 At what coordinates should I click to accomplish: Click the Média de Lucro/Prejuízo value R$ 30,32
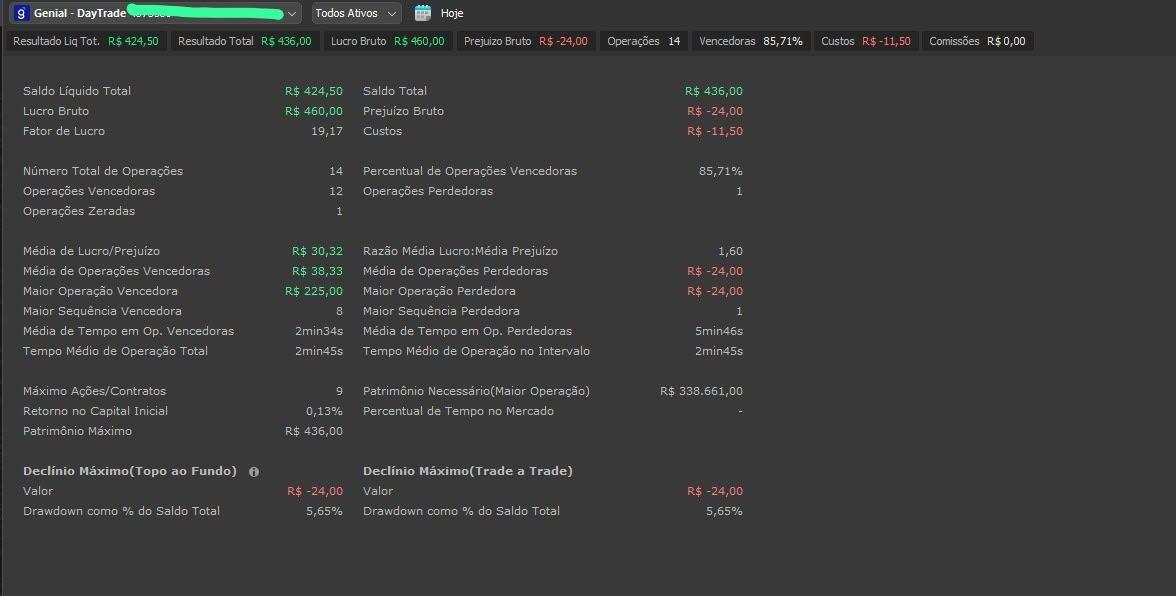coord(317,251)
